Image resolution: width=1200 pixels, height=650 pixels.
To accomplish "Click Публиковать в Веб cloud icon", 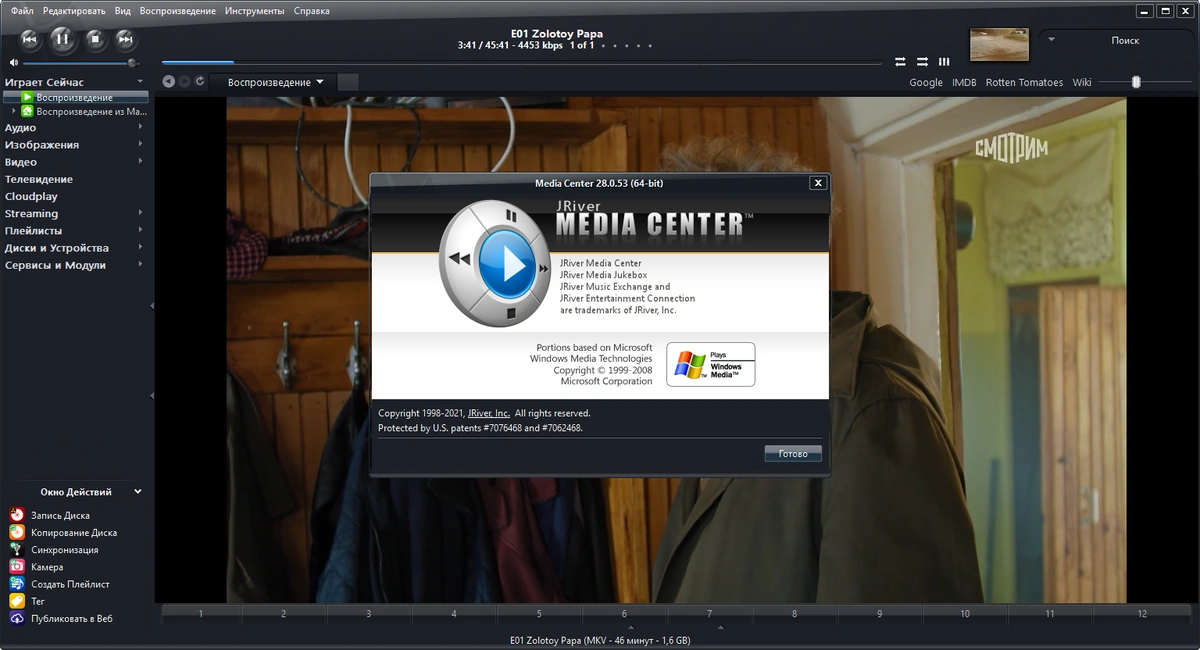I will tap(17, 618).
